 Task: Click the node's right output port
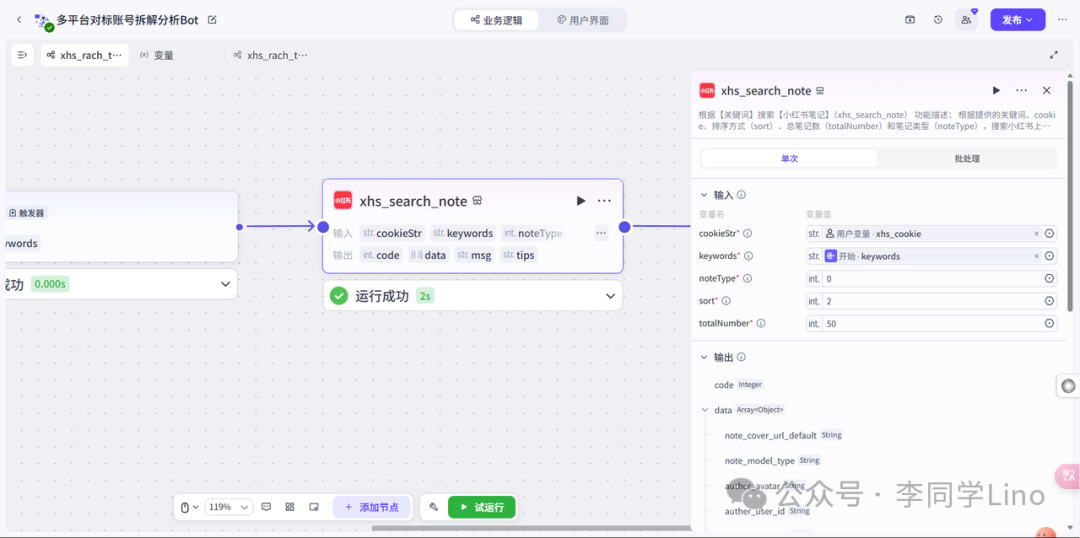point(625,227)
